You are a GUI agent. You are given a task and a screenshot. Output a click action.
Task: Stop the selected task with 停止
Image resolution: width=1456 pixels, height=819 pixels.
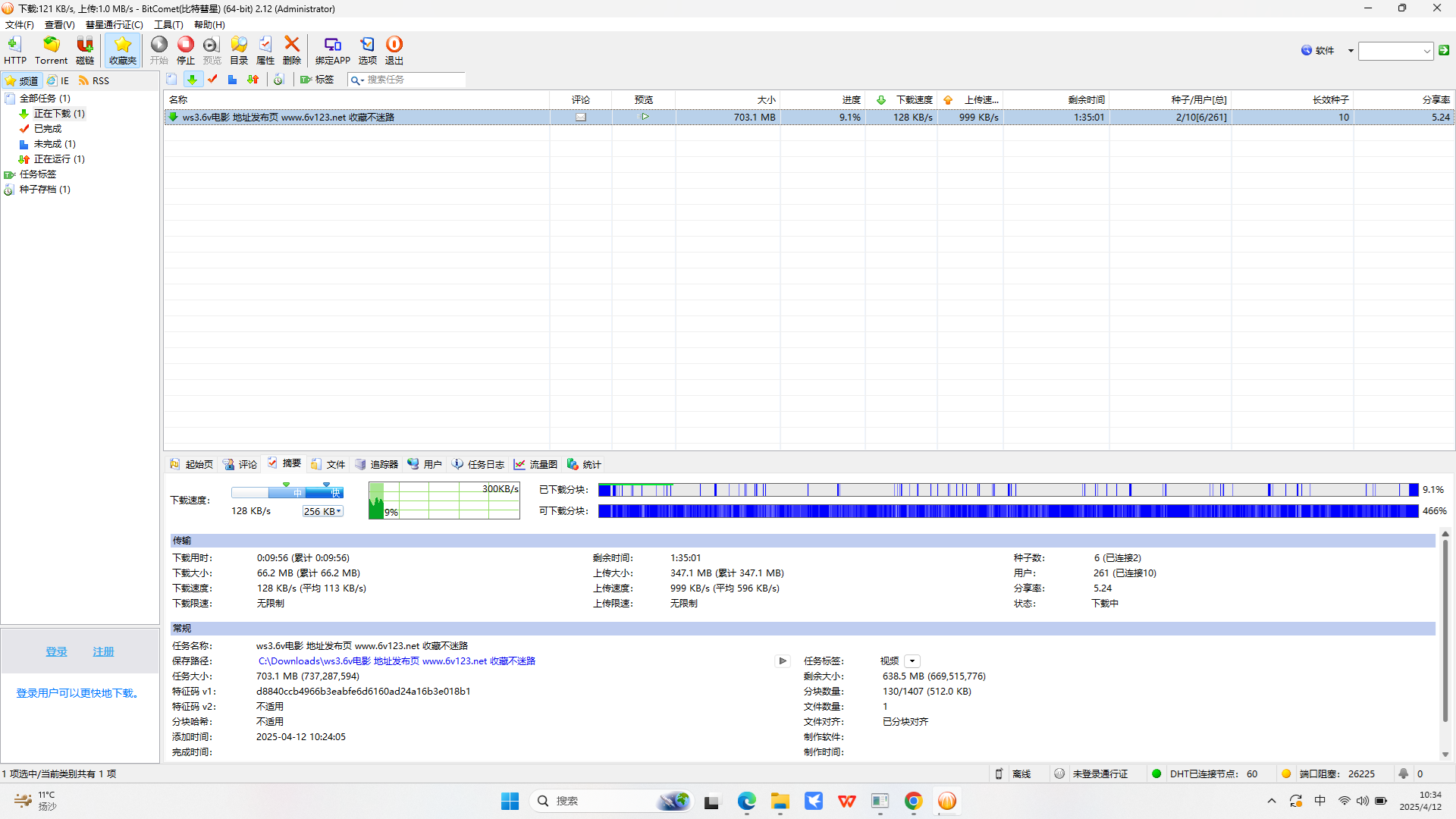tap(185, 50)
